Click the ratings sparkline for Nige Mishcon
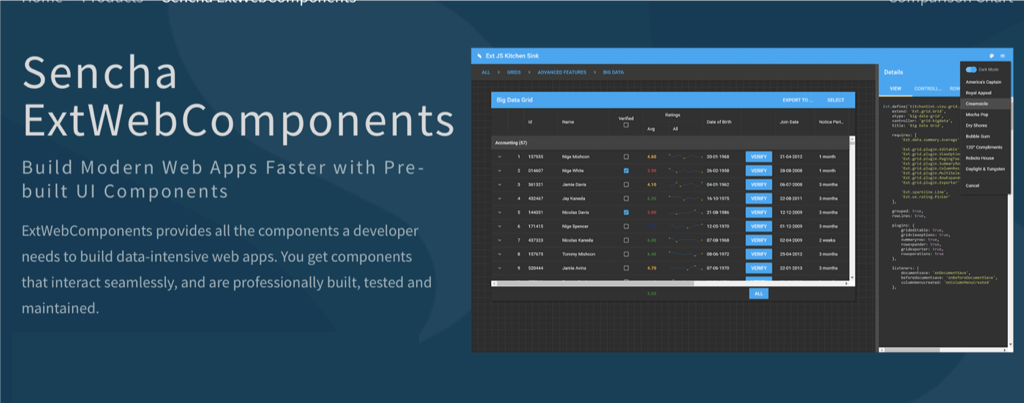The height and width of the screenshot is (403, 1024). pyautogui.click(x=685, y=157)
